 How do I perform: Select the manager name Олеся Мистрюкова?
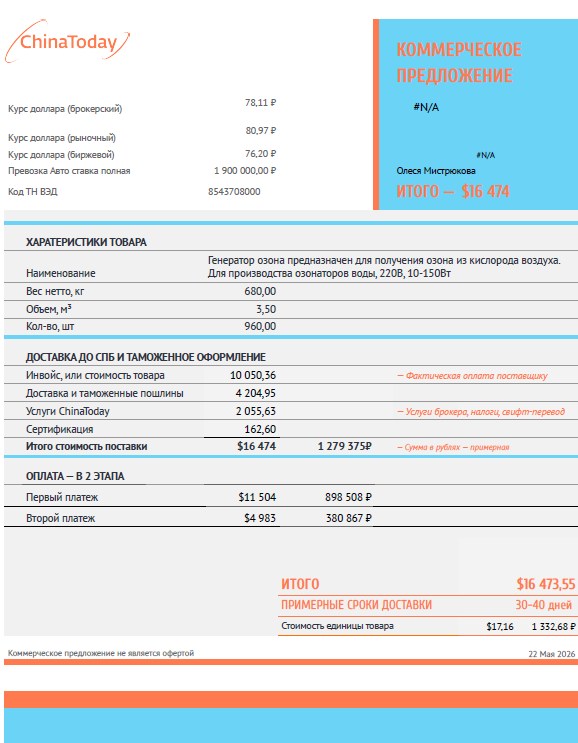point(436,171)
